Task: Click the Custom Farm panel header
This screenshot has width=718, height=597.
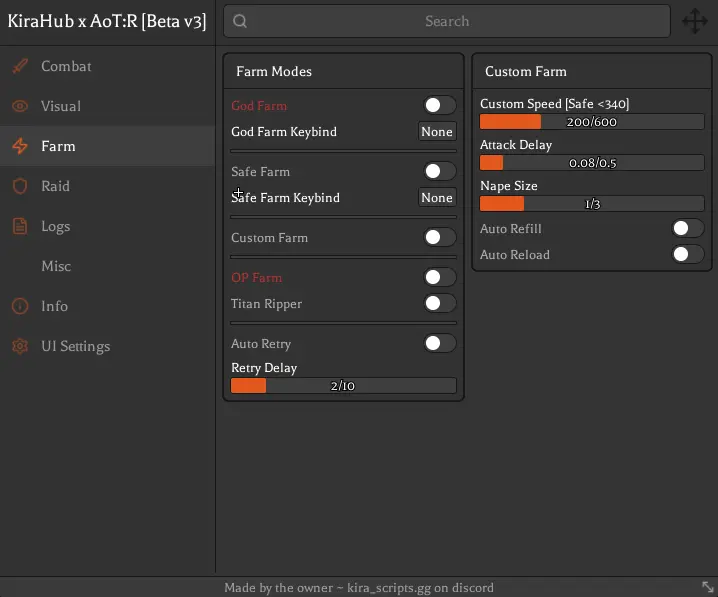Action: click(592, 71)
